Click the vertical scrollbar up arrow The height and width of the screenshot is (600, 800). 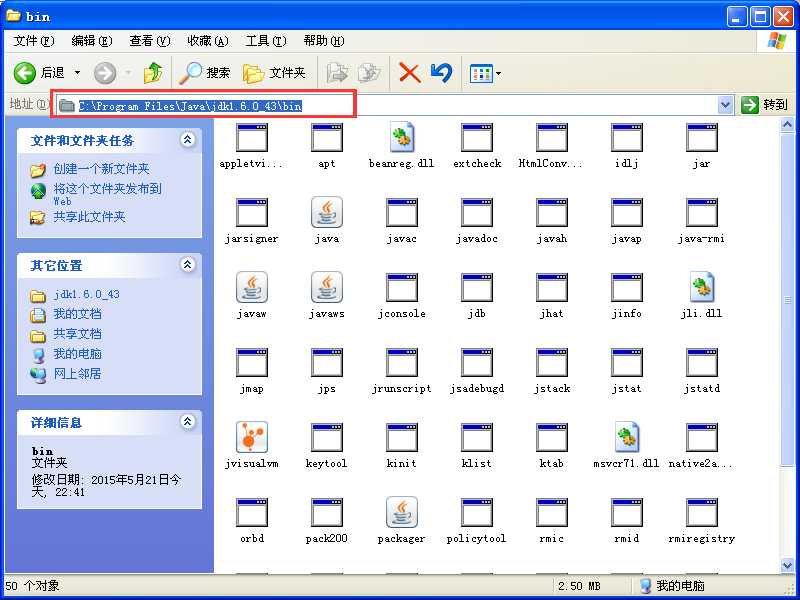pyautogui.click(x=787, y=124)
